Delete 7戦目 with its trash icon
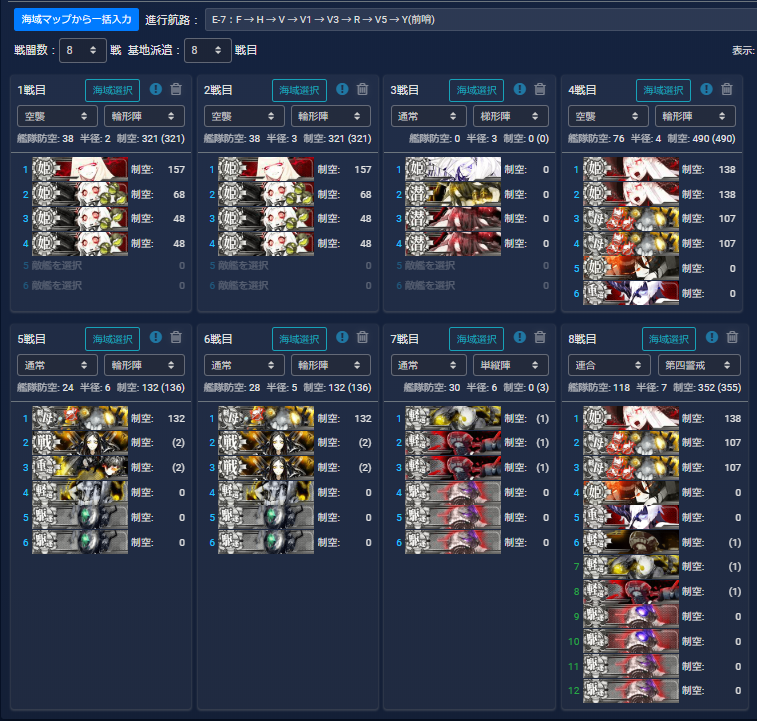 [x=540, y=338]
